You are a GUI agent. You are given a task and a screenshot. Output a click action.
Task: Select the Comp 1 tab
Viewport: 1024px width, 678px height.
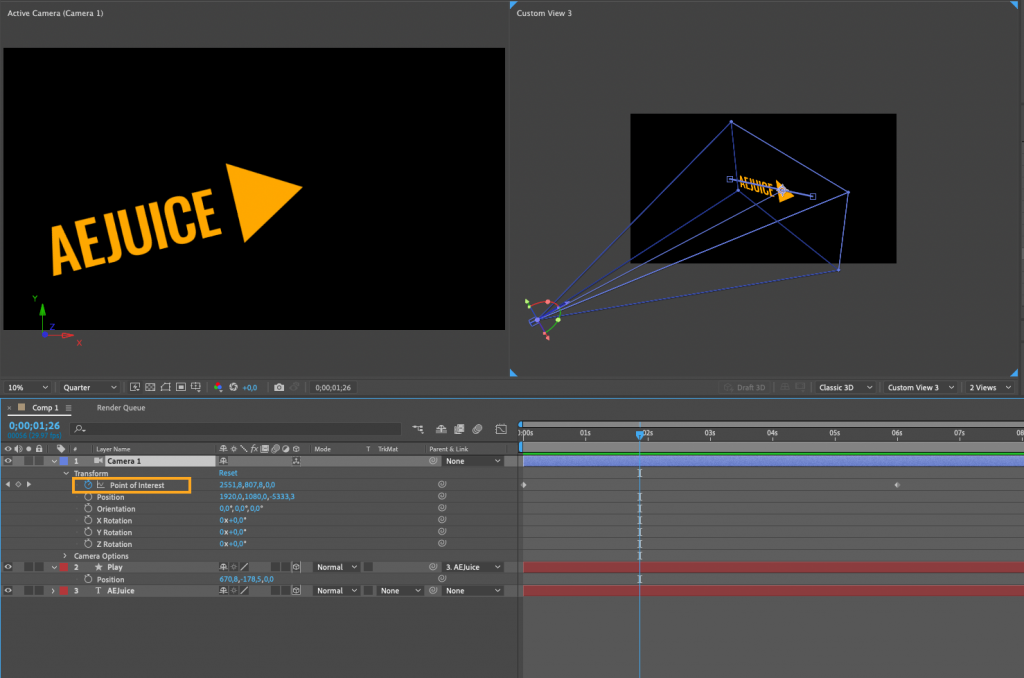tap(45, 408)
